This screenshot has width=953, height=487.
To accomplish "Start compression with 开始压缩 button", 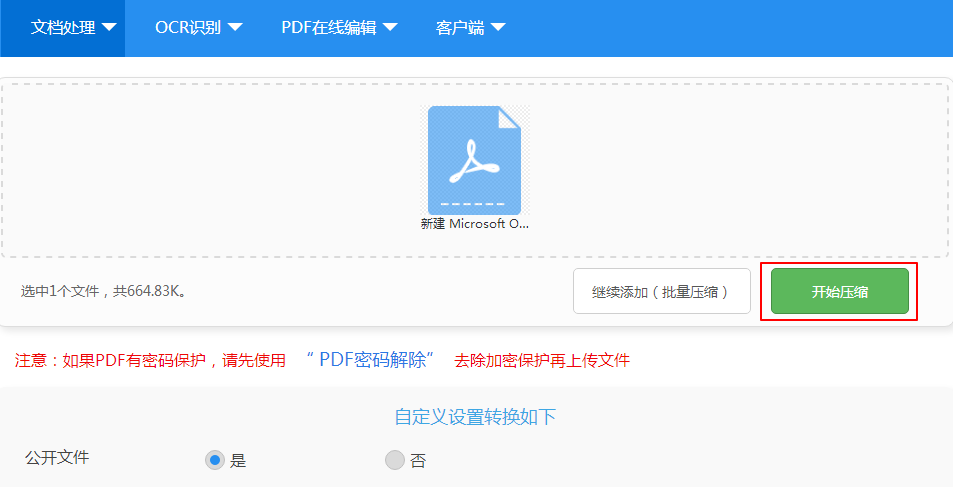I will 839,291.
